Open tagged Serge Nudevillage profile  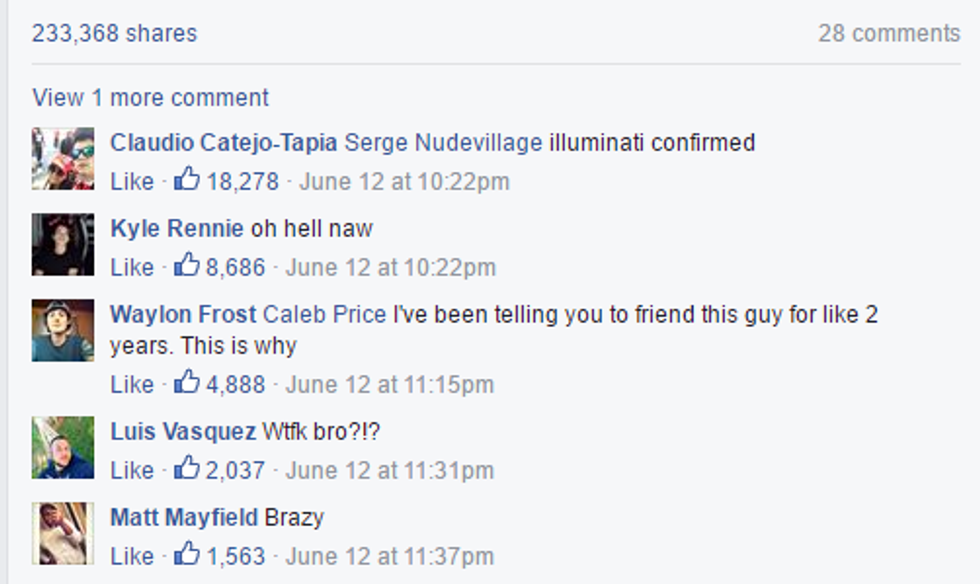click(x=443, y=143)
